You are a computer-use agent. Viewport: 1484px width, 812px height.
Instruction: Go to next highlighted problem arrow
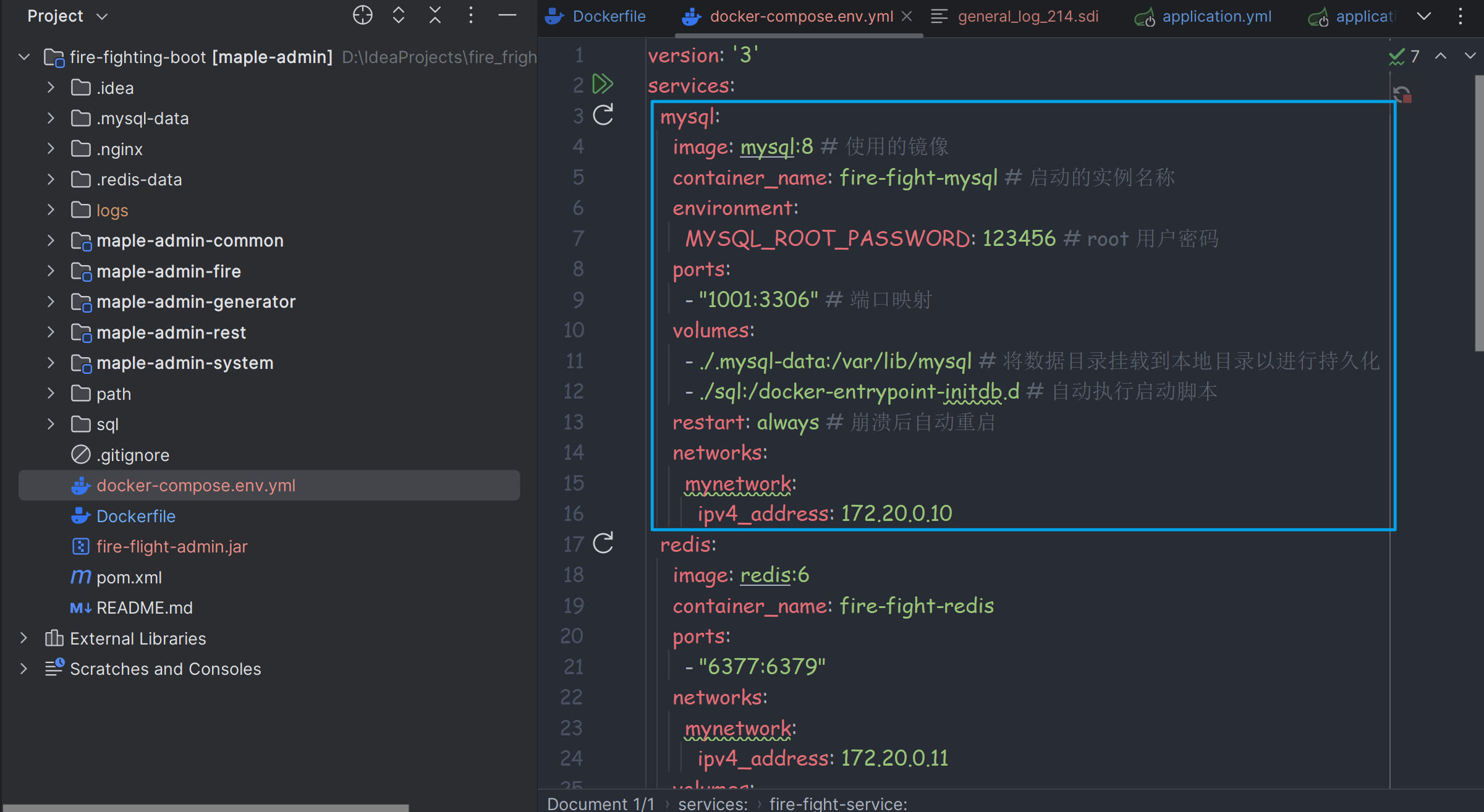click(1470, 56)
